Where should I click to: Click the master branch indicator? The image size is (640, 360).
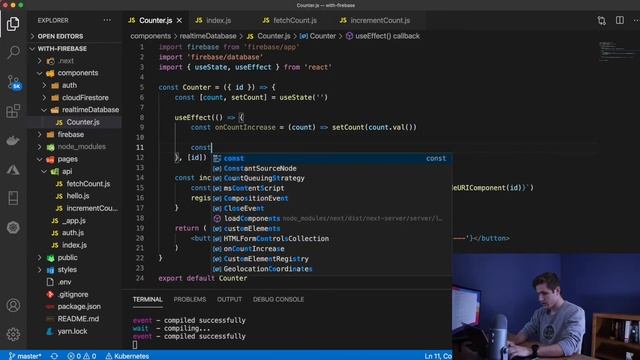point(25,356)
